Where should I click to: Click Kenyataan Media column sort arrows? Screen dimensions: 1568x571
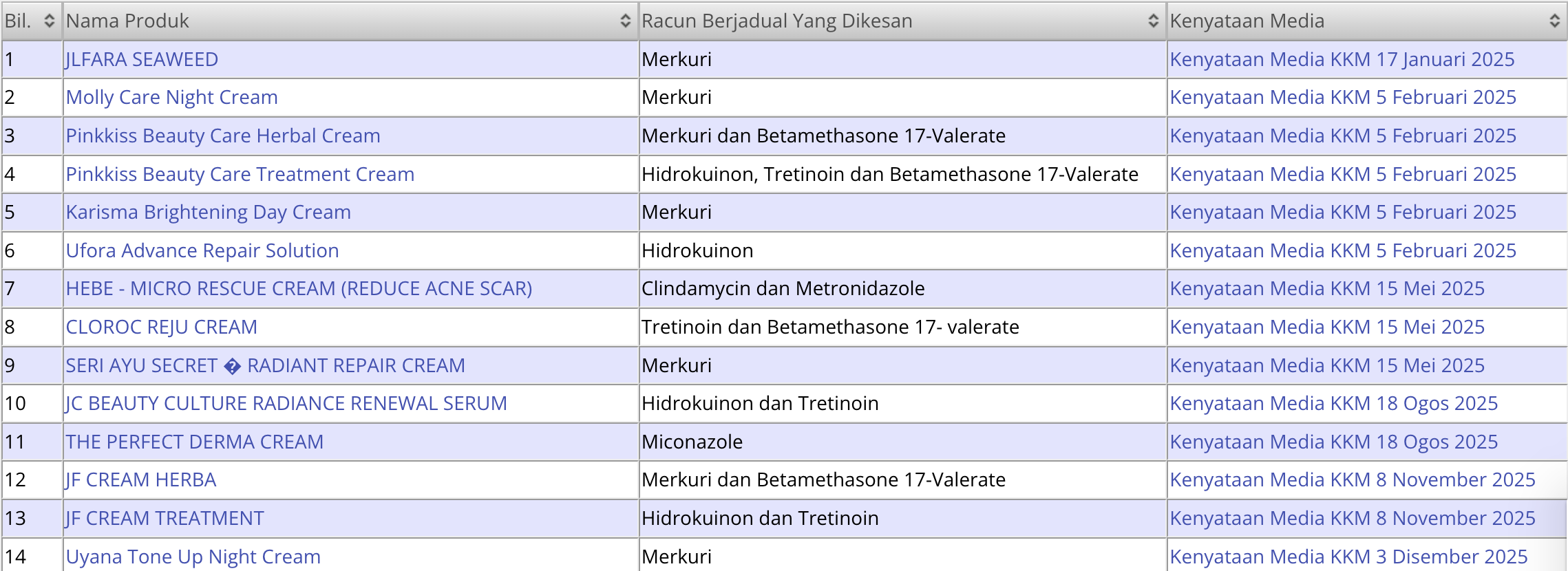(x=1554, y=21)
